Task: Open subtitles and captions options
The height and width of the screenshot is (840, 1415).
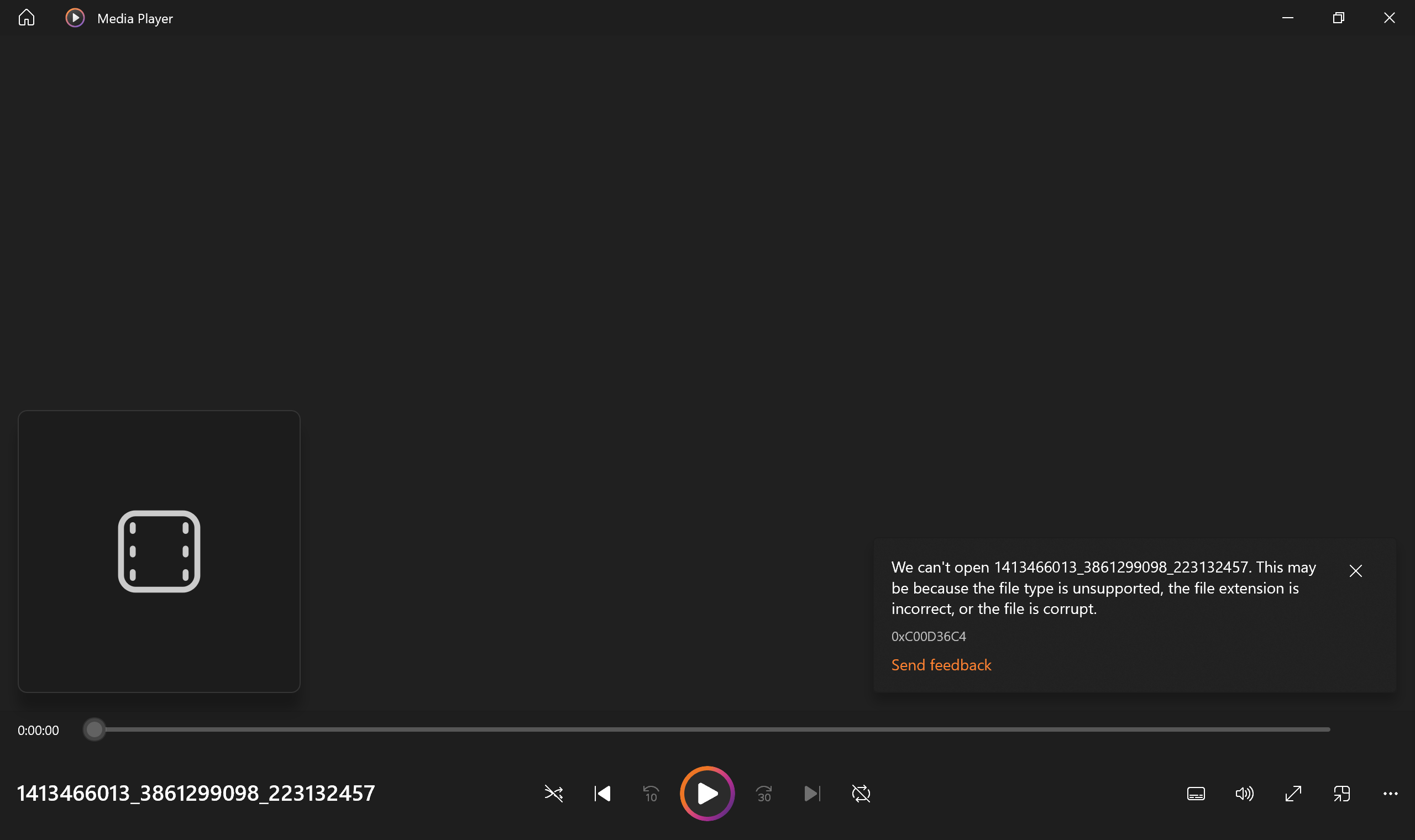Action: click(x=1196, y=794)
